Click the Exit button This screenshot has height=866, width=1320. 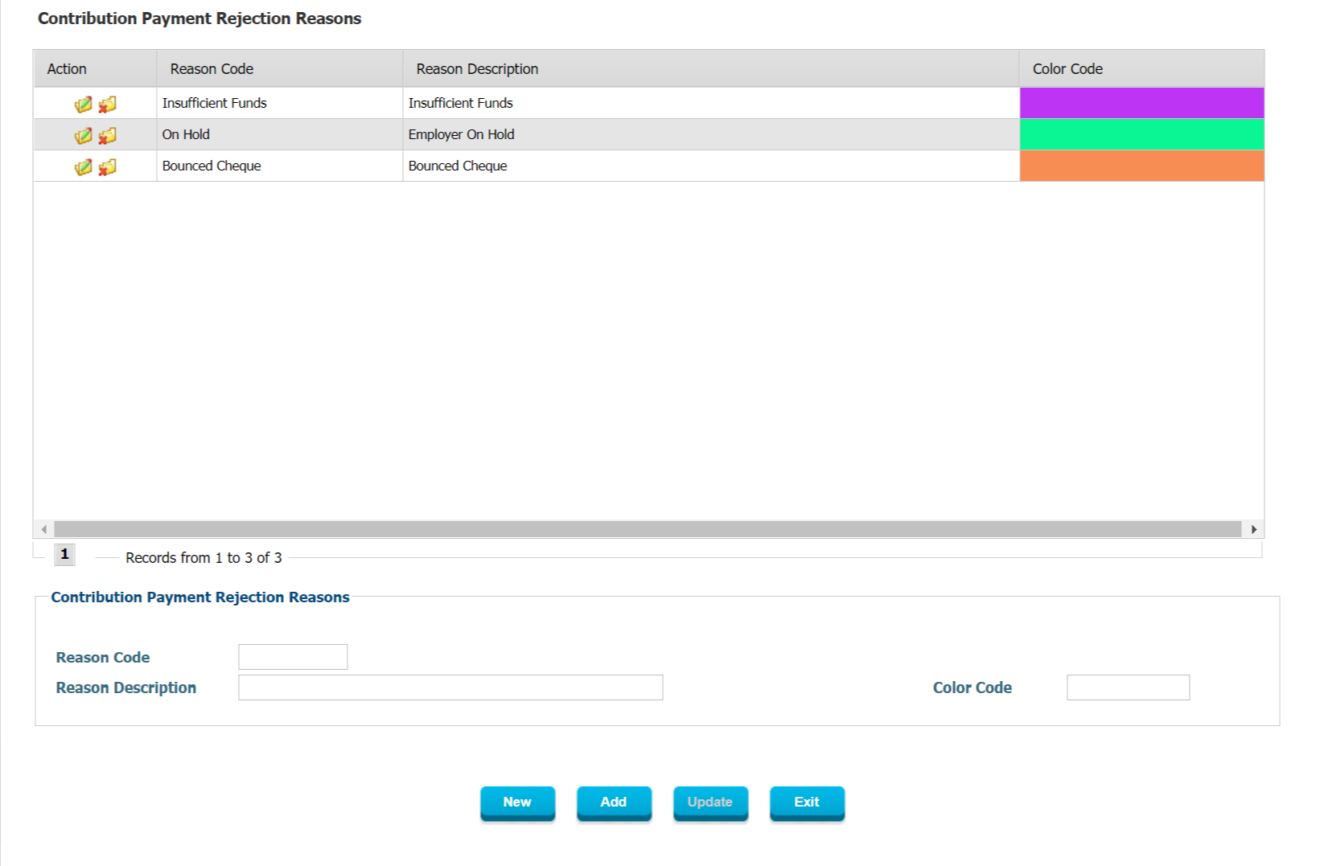(x=807, y=803)
